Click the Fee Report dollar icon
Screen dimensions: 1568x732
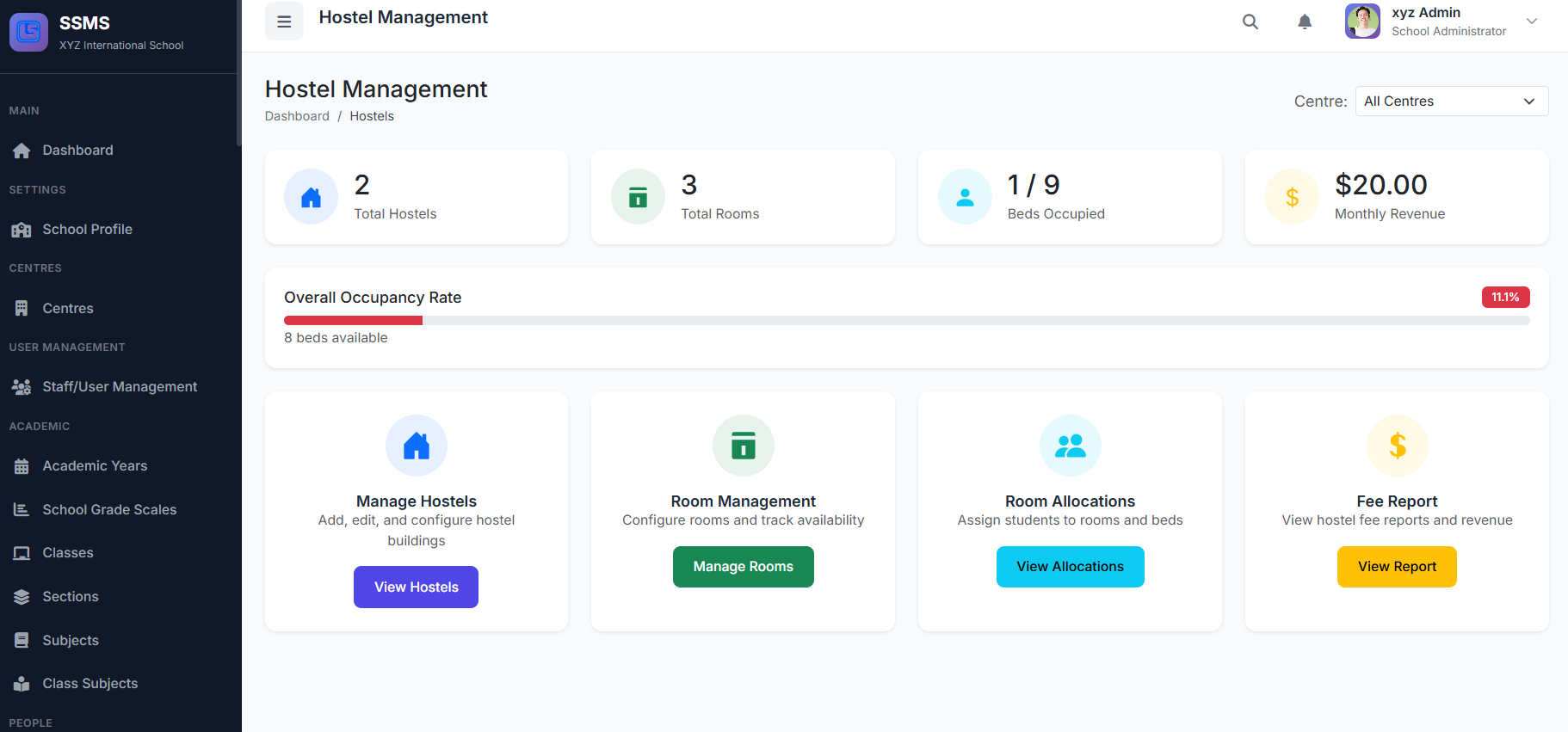pos(1398,446)
